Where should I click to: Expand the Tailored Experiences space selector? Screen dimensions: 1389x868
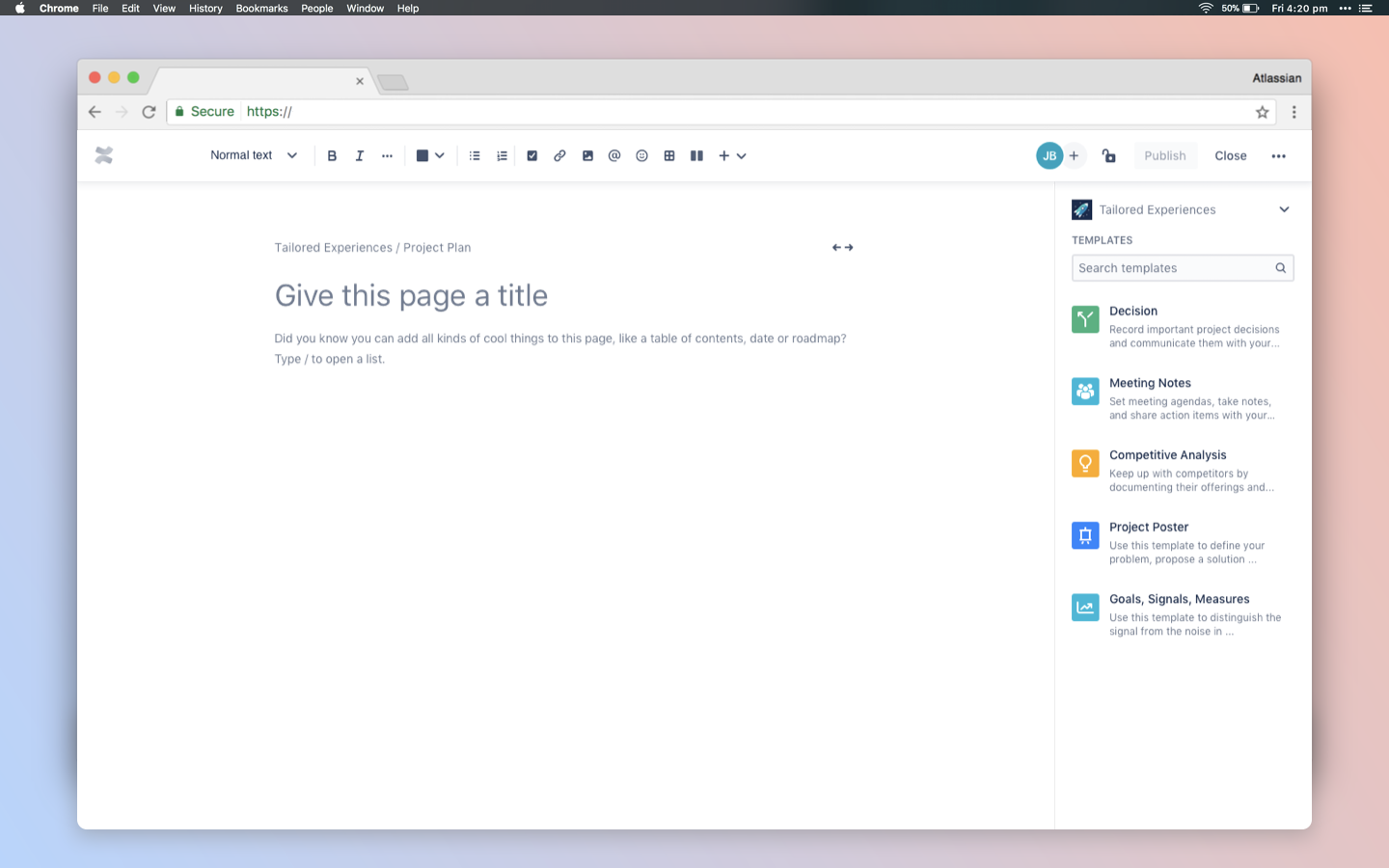1182,209
